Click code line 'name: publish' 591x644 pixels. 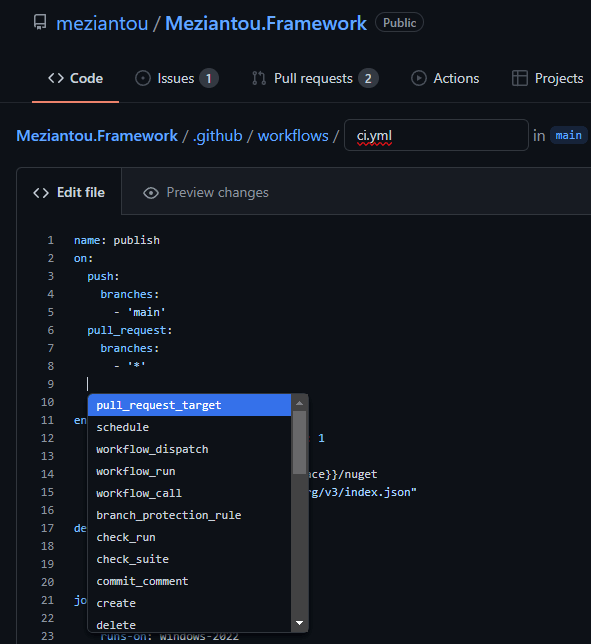coord(117,240)
